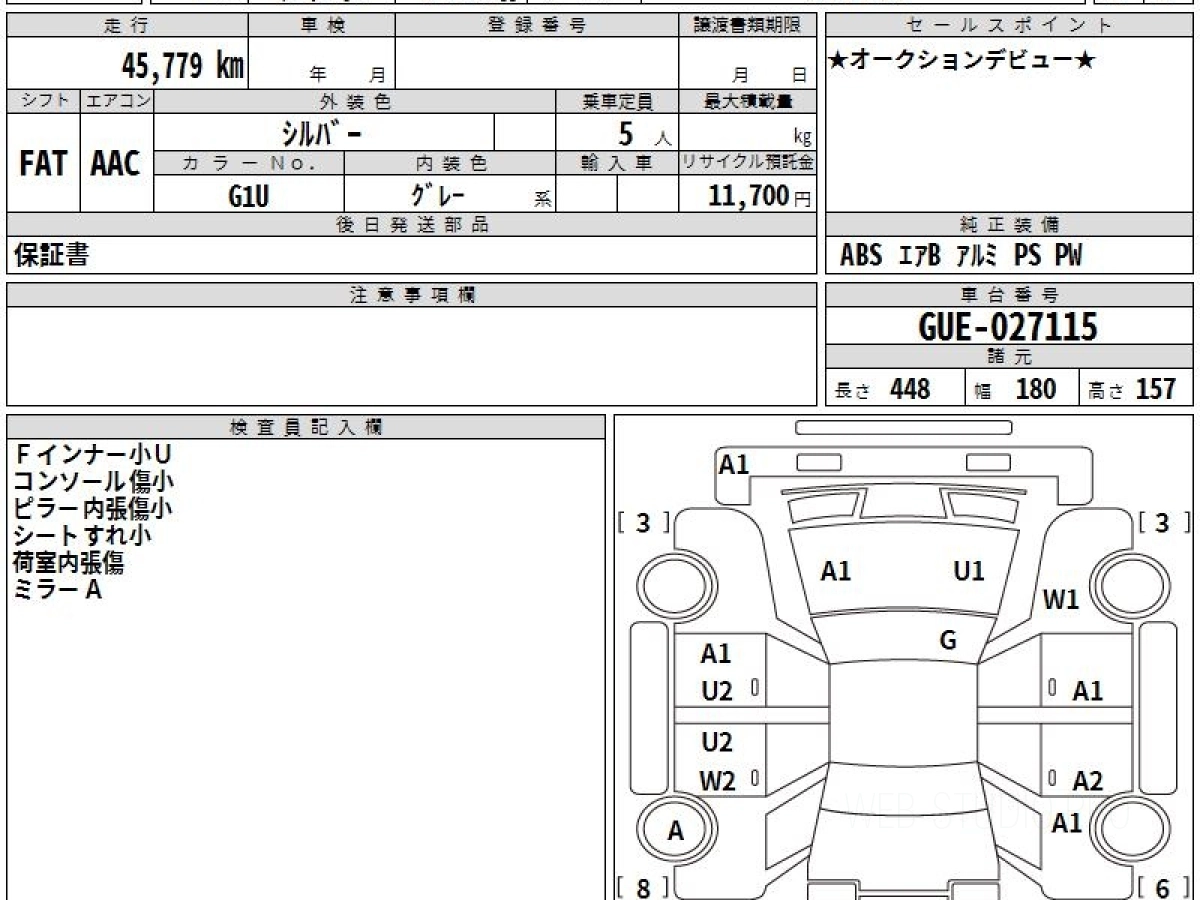Screen dimensions: 1200x900
Task: Select the PS equipment label
Action: [x=1027, y=256]
